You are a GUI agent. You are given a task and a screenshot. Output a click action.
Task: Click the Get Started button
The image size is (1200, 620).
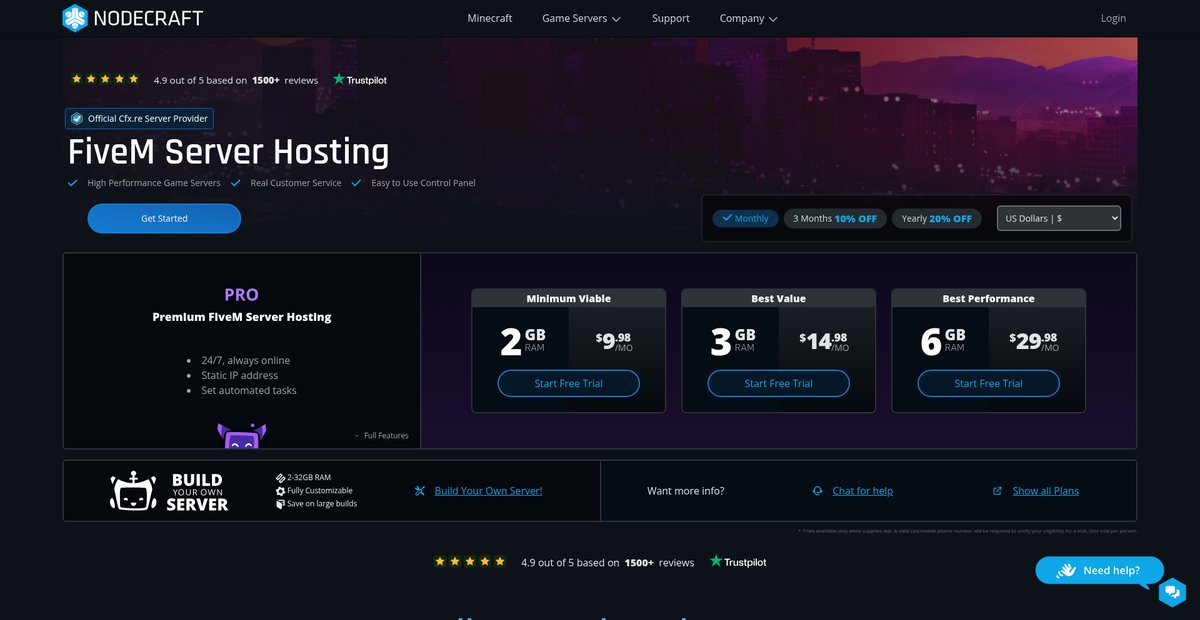coord(164,218)
